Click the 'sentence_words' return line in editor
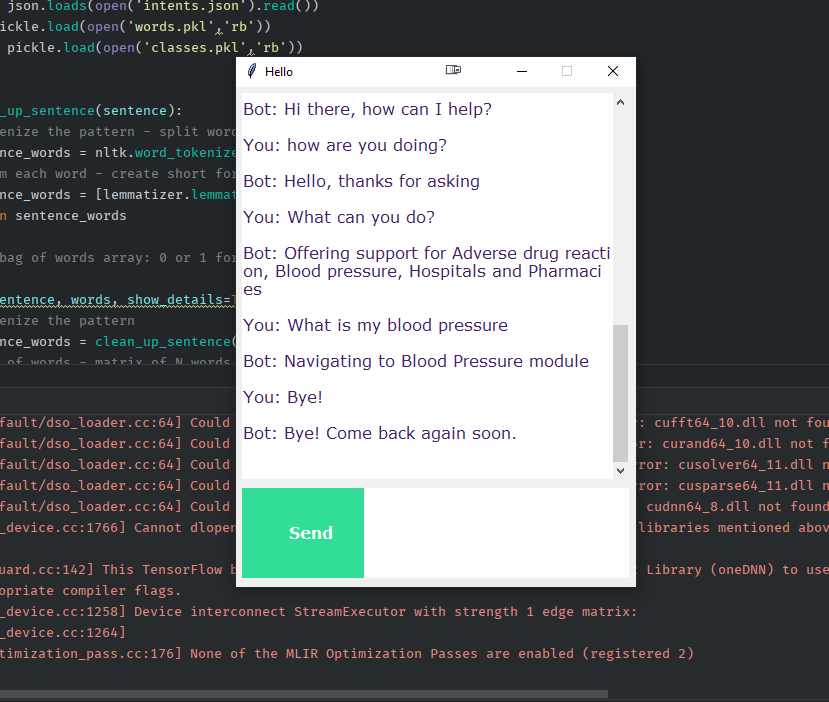Image resolution: width=829 pixels, height=702 pixels. [x=63, y=216]
